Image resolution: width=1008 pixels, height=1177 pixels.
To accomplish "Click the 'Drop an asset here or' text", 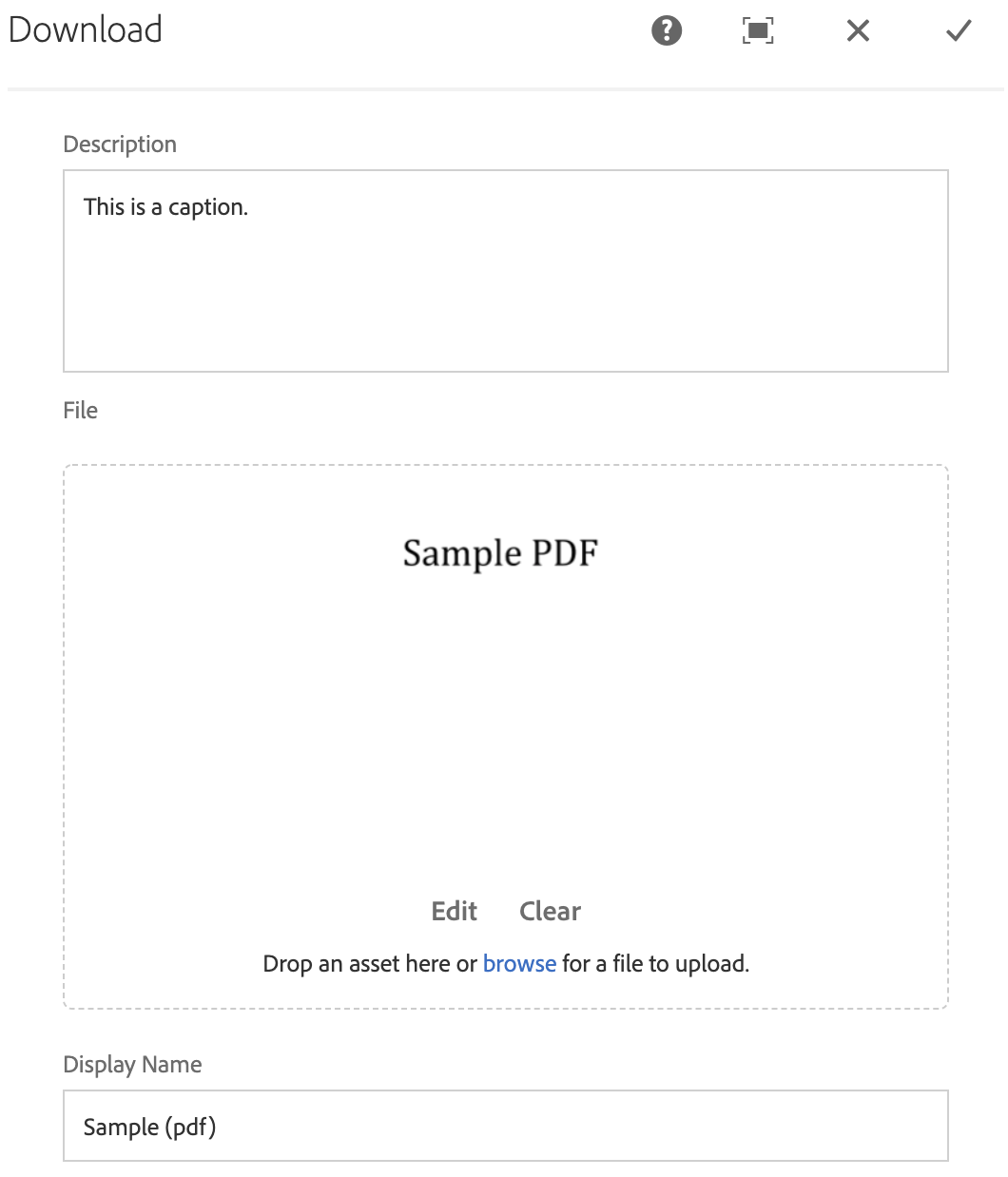I will pyautogui.click(x=369, y=964).
